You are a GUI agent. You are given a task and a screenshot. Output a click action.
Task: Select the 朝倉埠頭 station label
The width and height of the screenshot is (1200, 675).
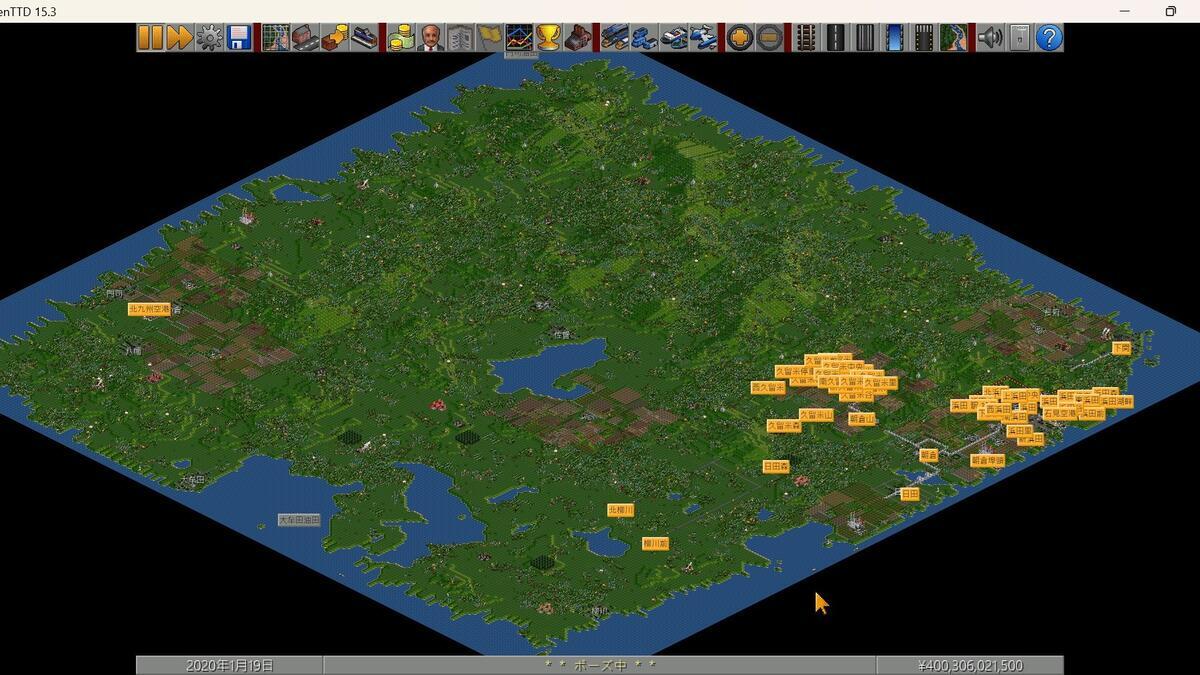coord(988,461)
